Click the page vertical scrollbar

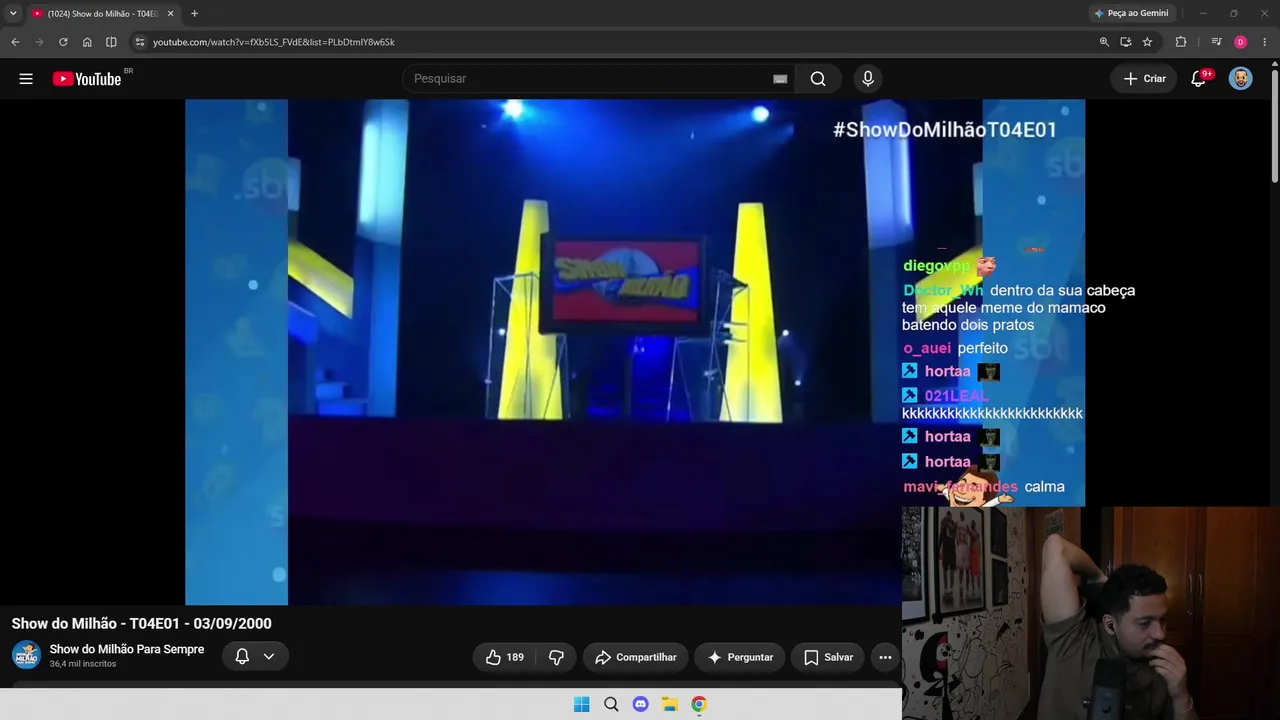(x=1275, y=125)
